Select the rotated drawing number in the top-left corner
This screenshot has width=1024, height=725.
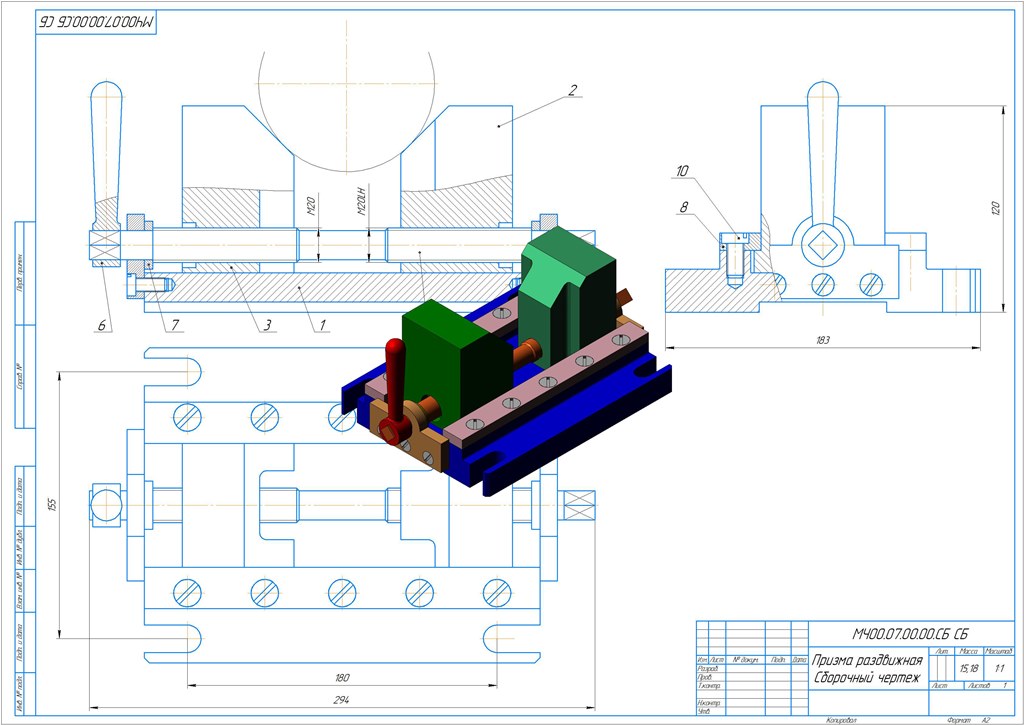point(96,22)
